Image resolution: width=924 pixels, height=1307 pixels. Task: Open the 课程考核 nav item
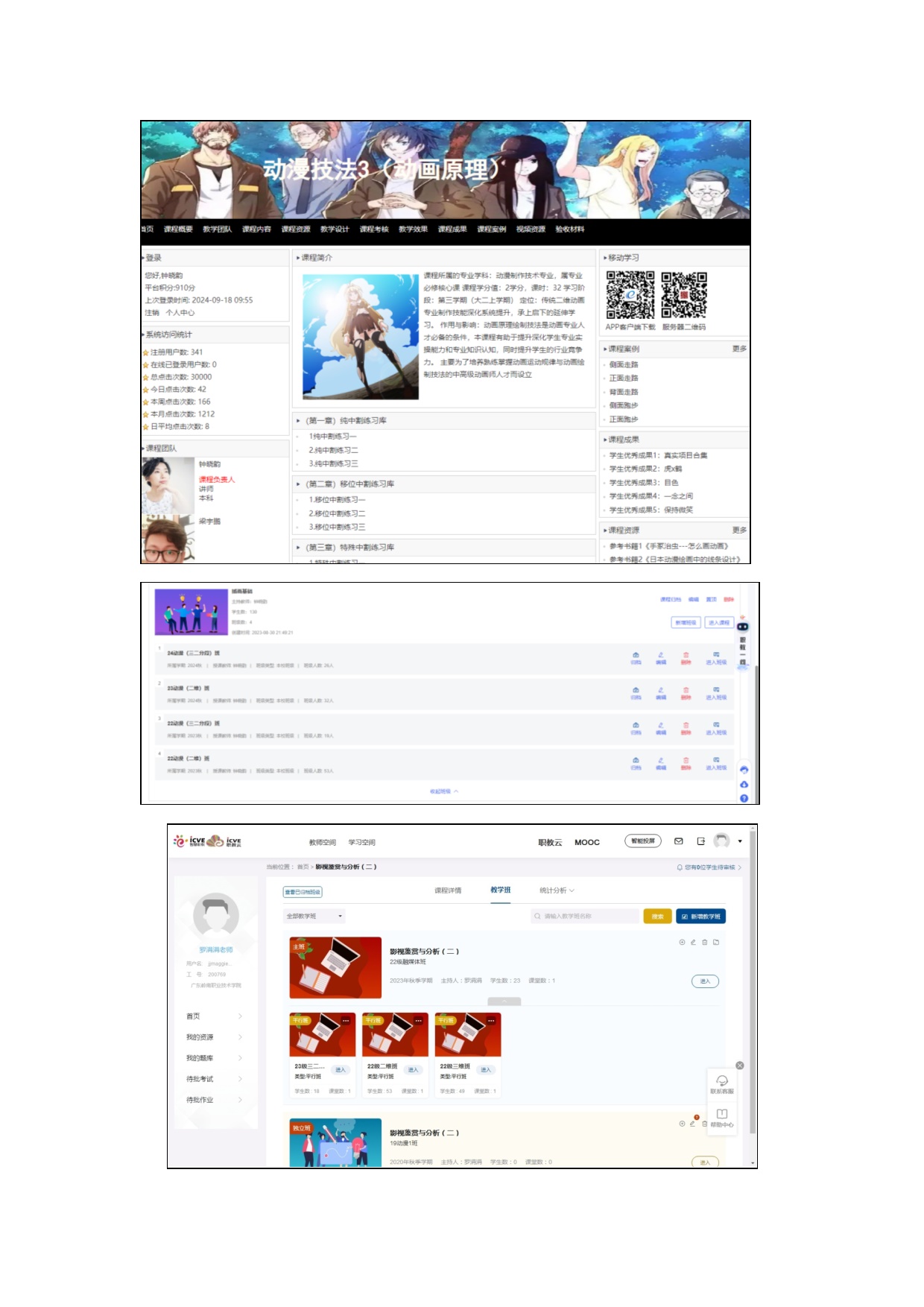(374, 229)
